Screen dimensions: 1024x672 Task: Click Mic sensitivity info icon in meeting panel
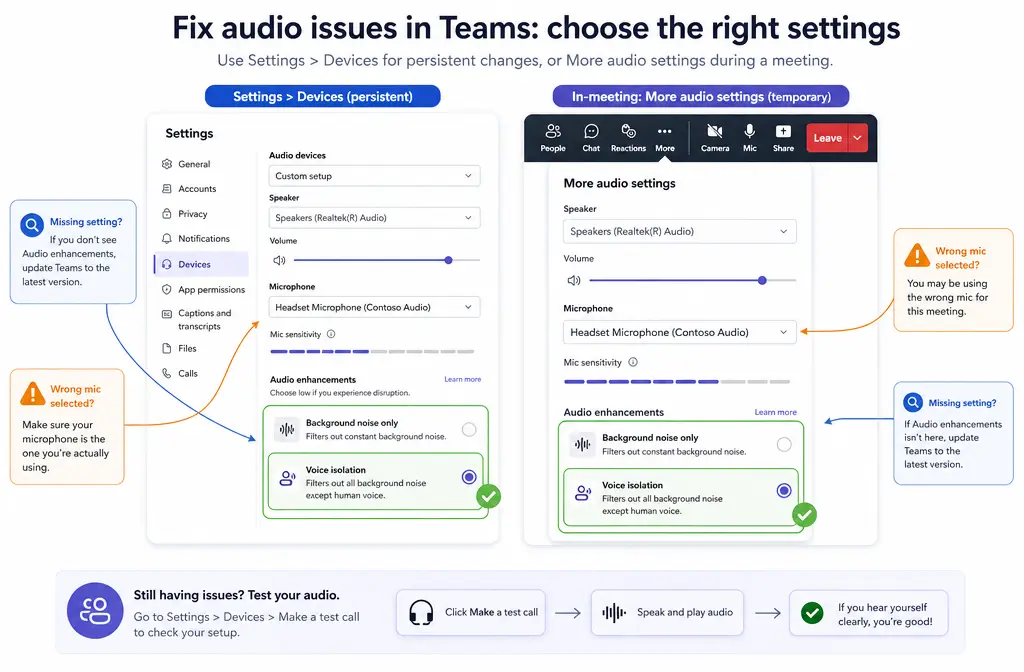(633, 362)
